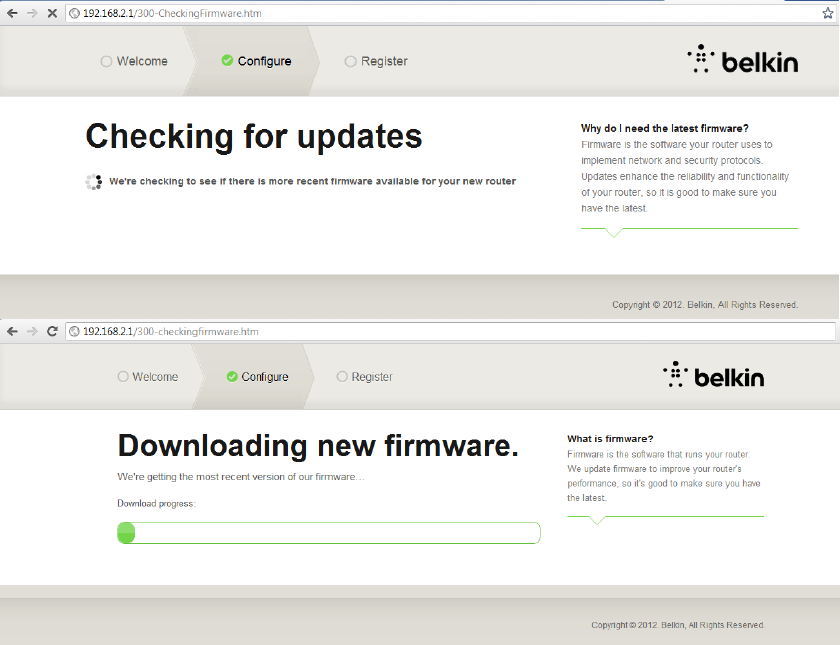Click the 'Why do I need the latest firmware?' heading
The height and width of the screenshot is (645, 840).
pos(665,129)
